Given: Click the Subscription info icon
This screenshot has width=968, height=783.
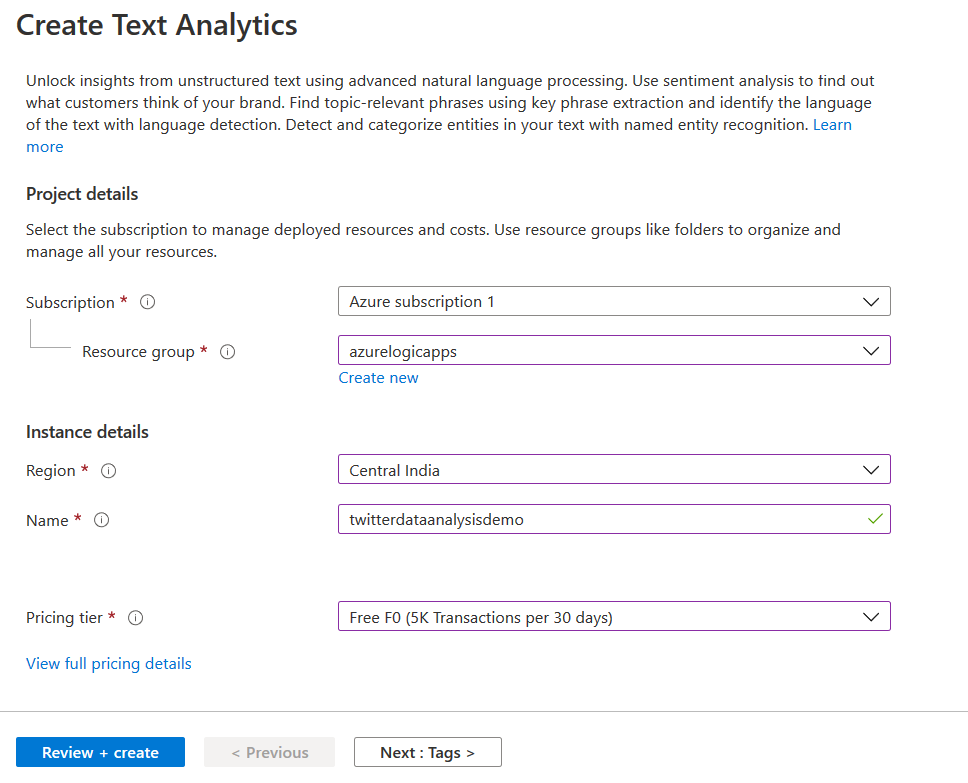Looking at the screenshot, I should tap(148, 302).
